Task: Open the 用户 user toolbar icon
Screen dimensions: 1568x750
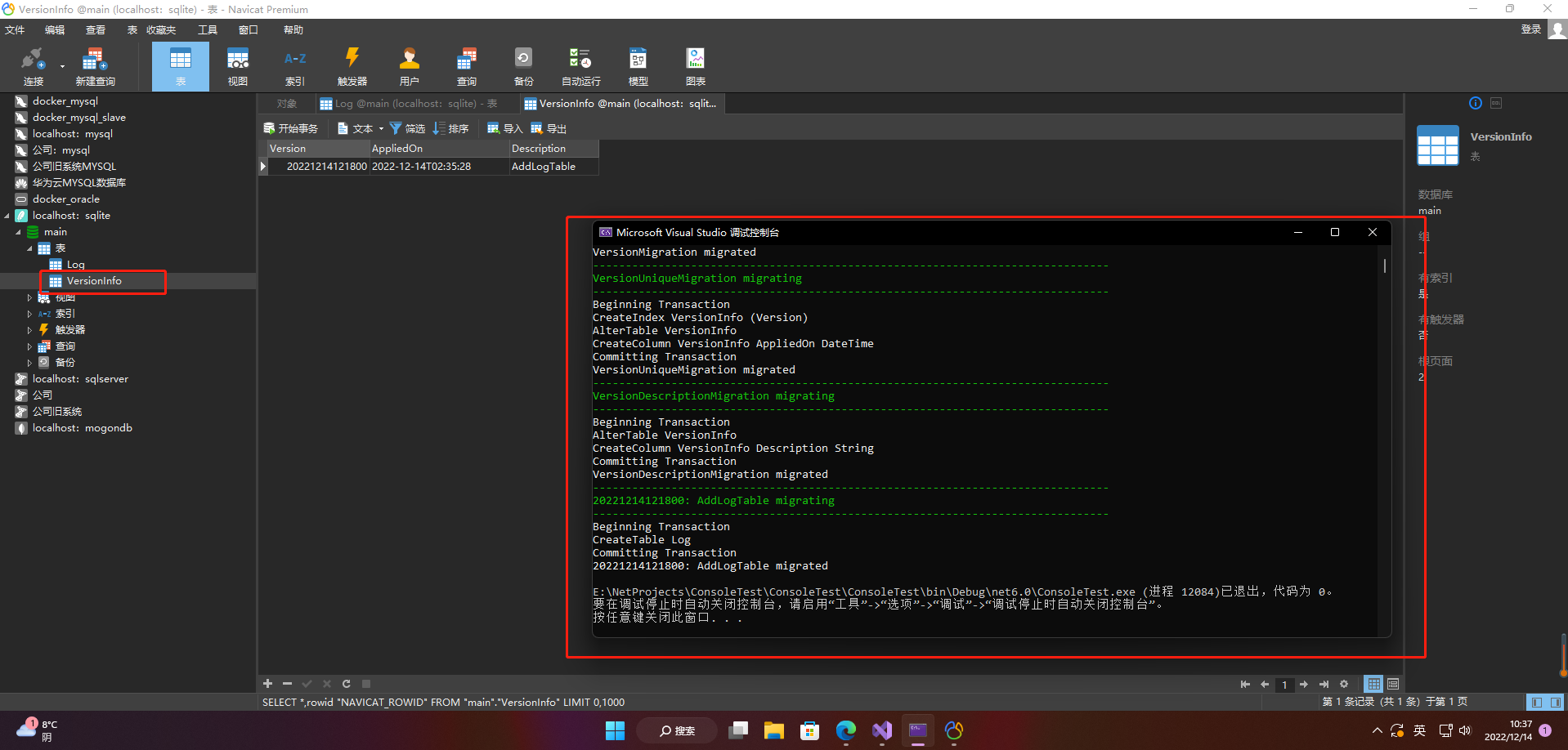Action: coord(410,66)
